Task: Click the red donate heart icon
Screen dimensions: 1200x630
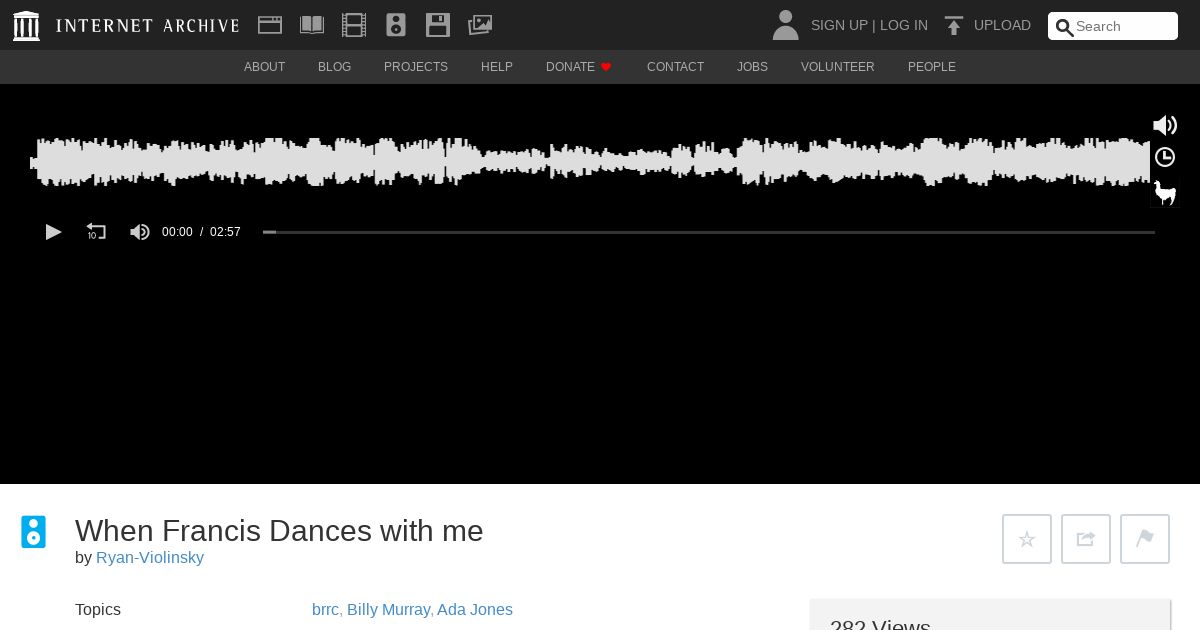Action: pyautogui.click(x=606, y=67)
